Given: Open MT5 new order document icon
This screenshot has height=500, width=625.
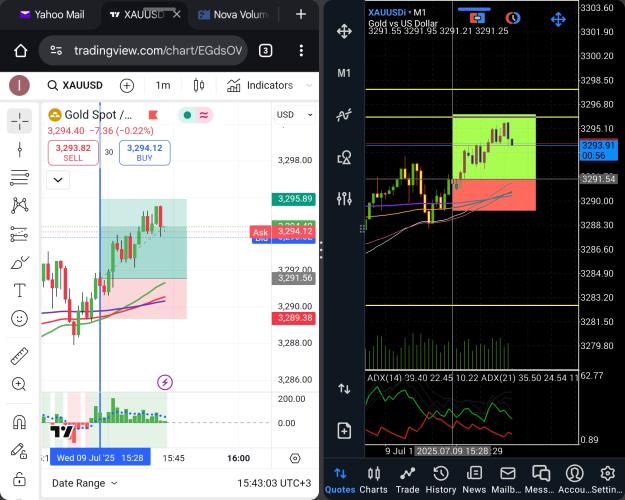Looking at the screenshot, I should click(344, 431).
